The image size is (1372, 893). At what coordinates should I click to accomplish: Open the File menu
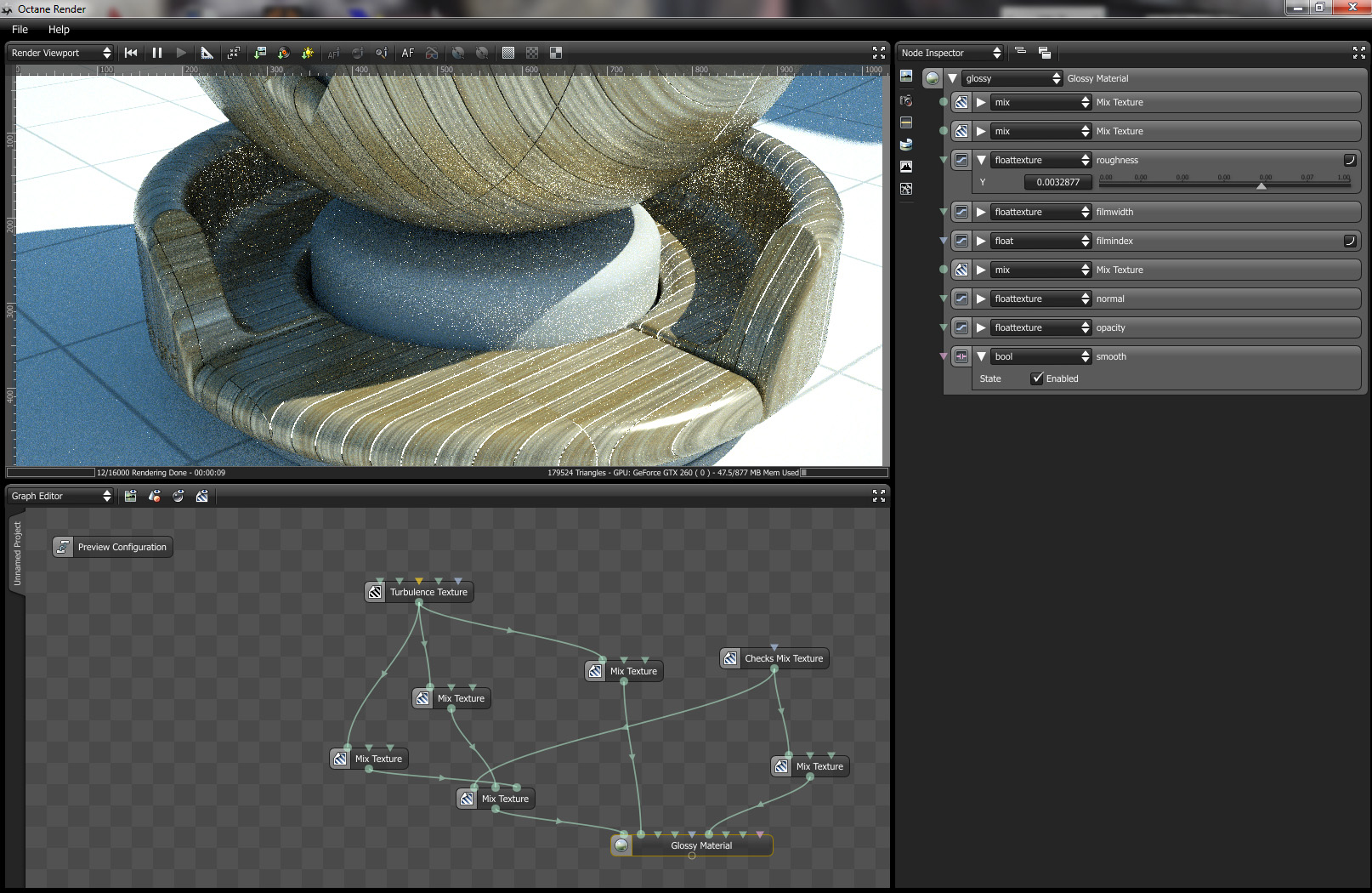click(x=20, y=29)
